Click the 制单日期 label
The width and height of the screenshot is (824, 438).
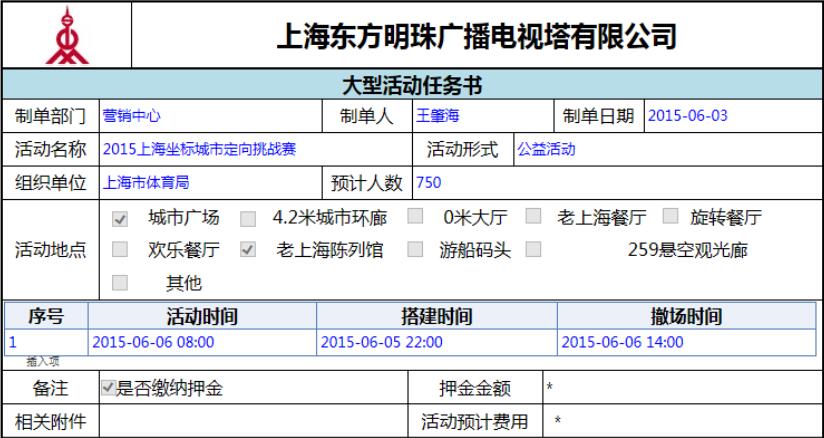tap(599, 116)
